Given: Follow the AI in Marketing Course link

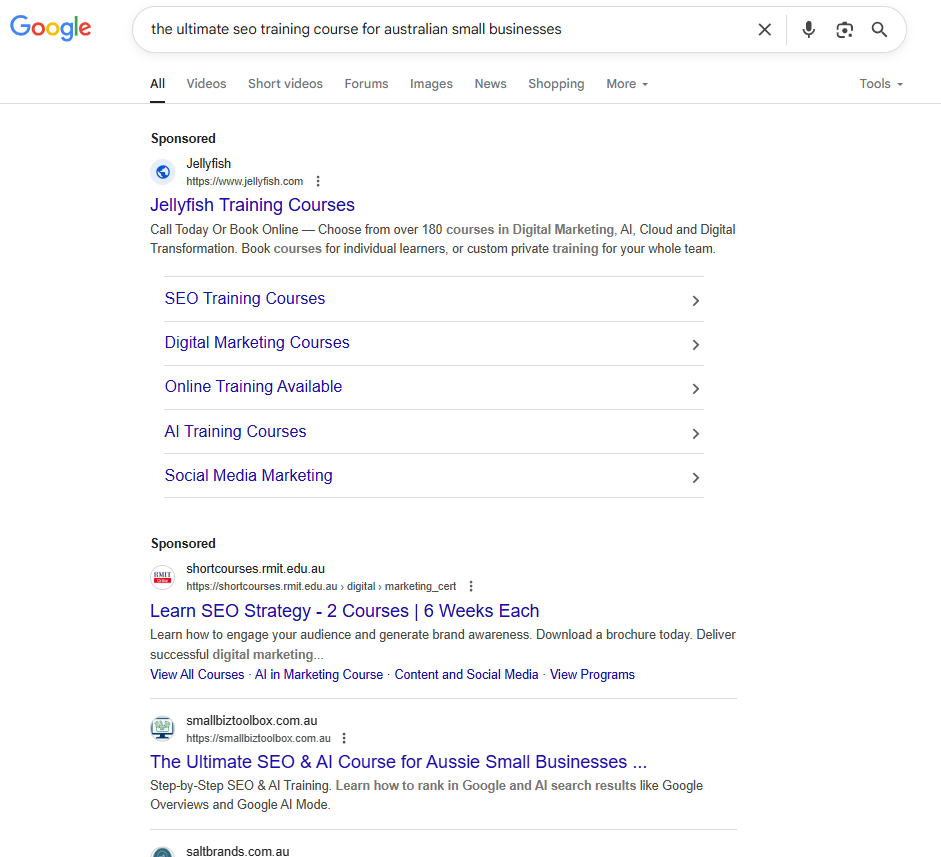Looking at the screenshot, I should 319,675.
